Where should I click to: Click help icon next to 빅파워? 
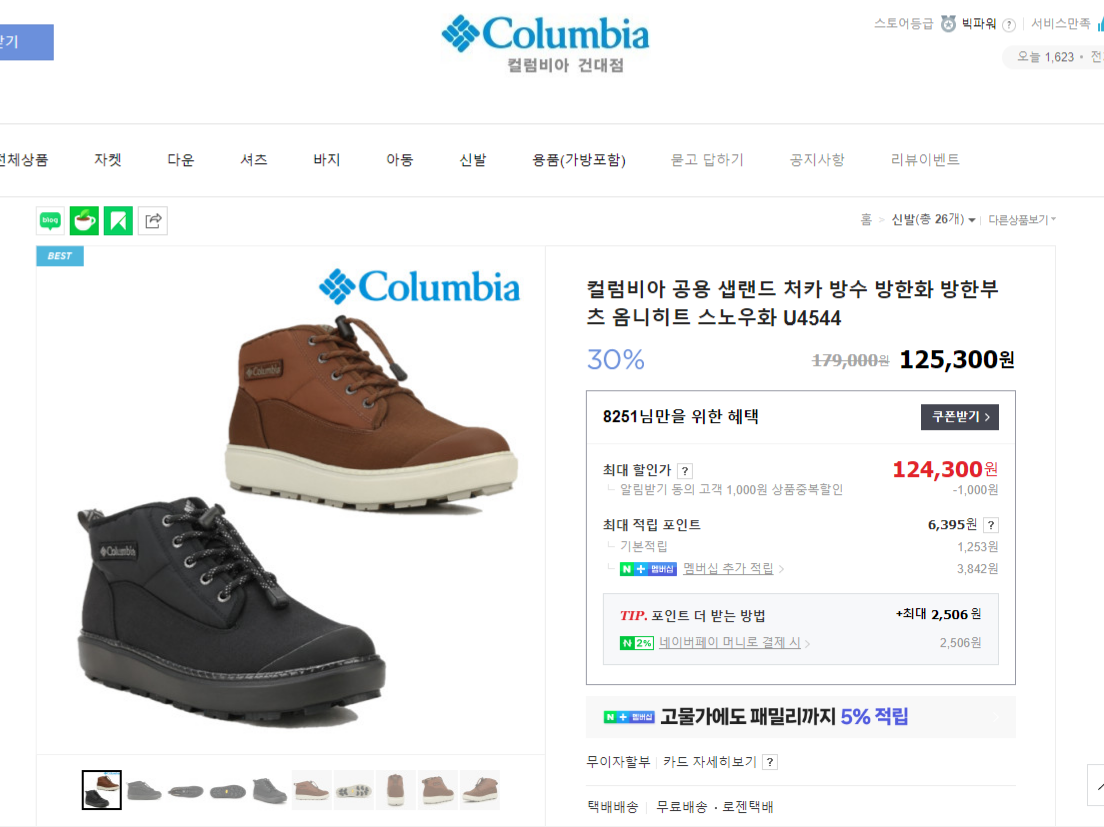pos(1008,25)
